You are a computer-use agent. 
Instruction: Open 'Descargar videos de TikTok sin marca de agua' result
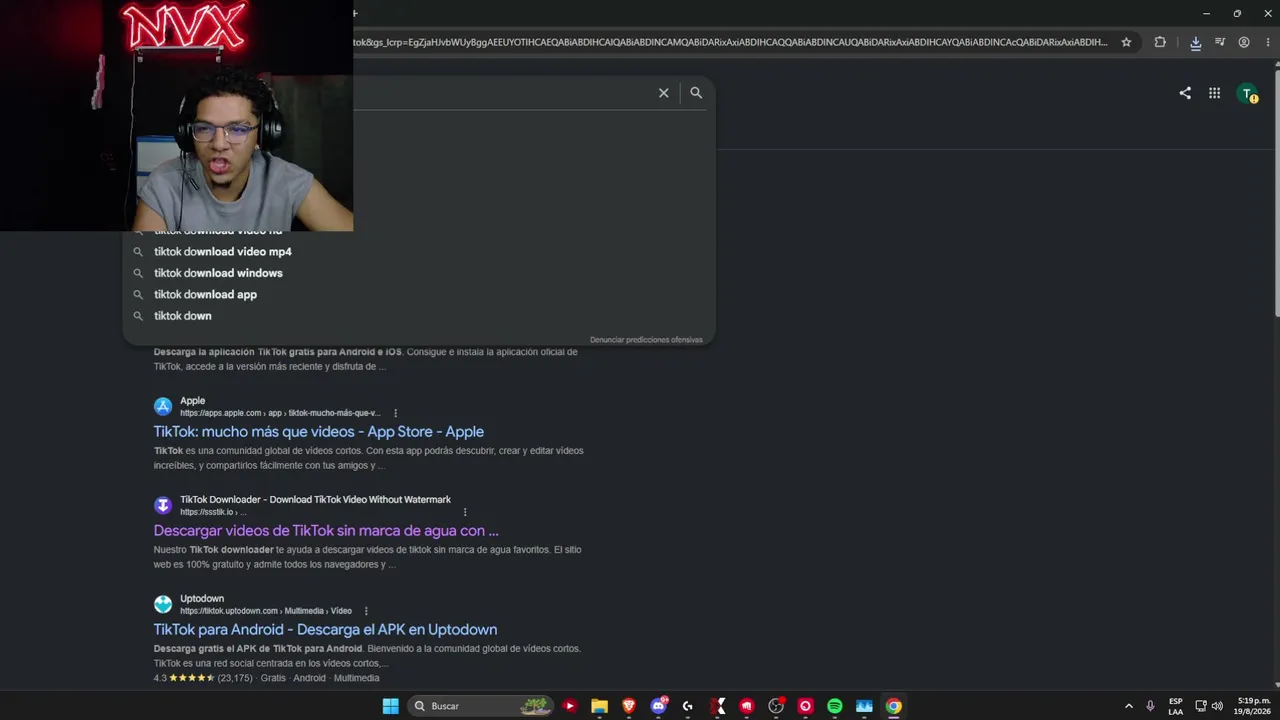point(326,531)
